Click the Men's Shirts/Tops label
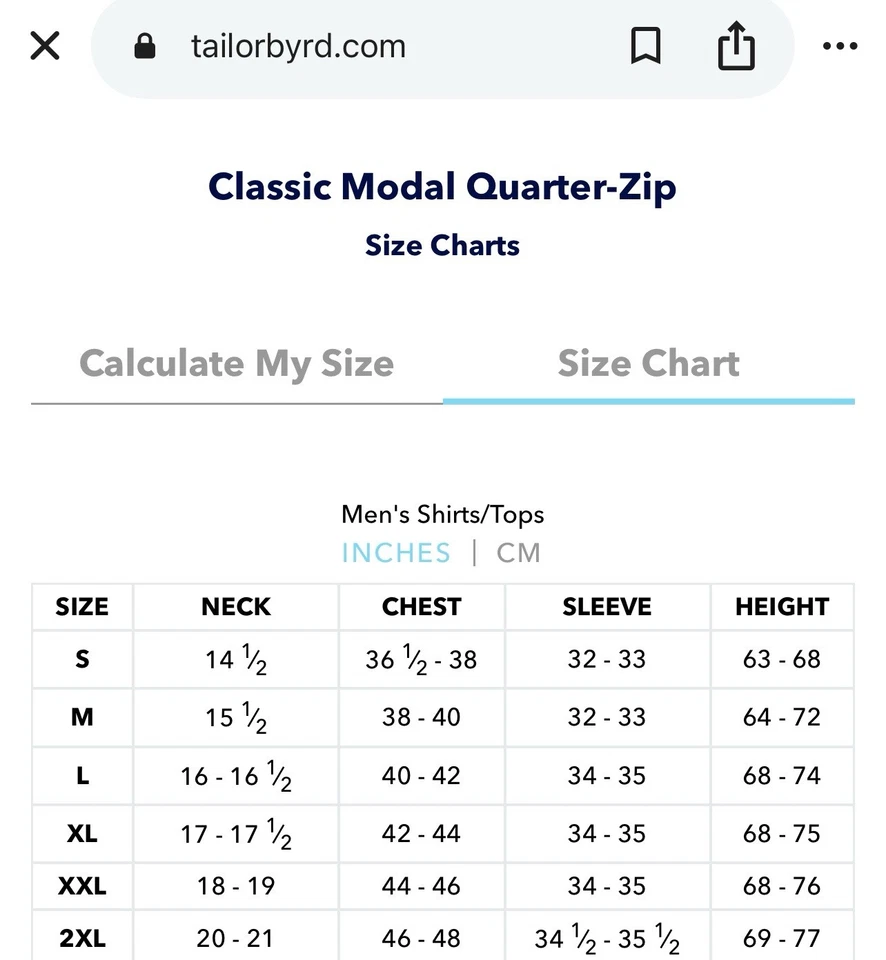 [x=443, y=514]
